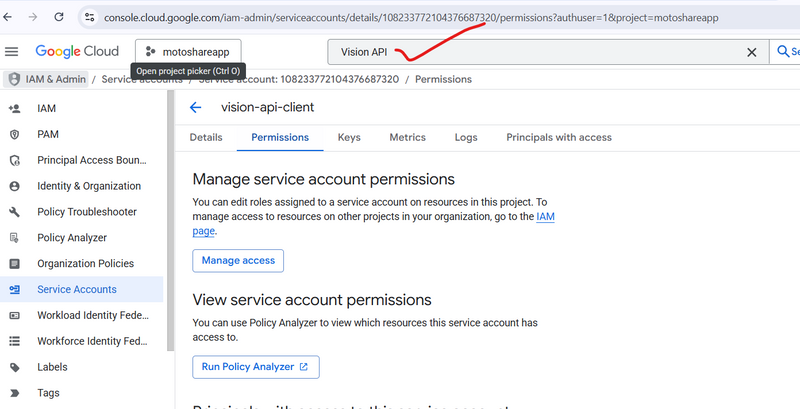Switch to the Keys tab
The image size is (800, 409).
349,137
